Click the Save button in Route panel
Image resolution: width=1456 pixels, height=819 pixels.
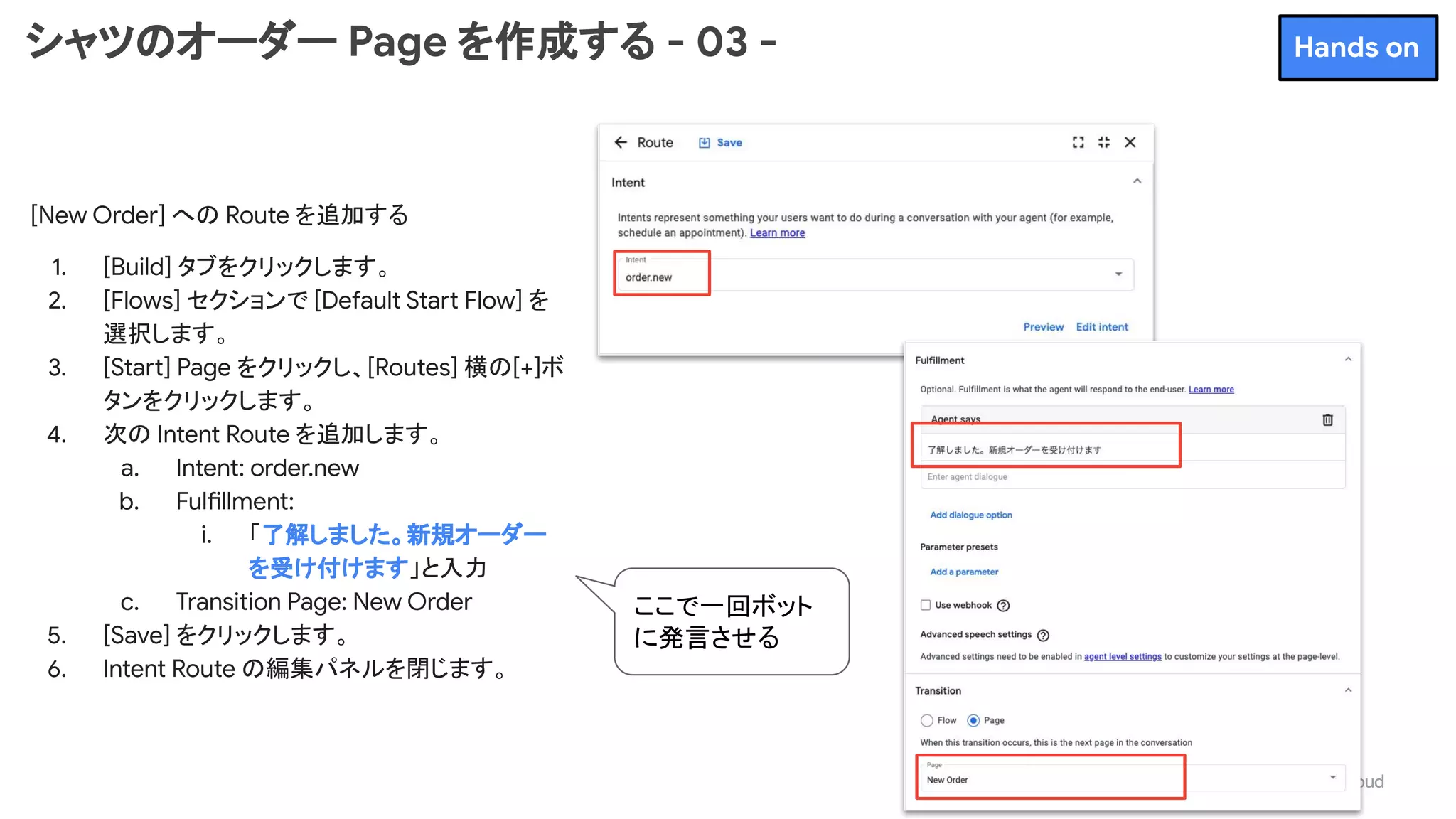(720, 143)
